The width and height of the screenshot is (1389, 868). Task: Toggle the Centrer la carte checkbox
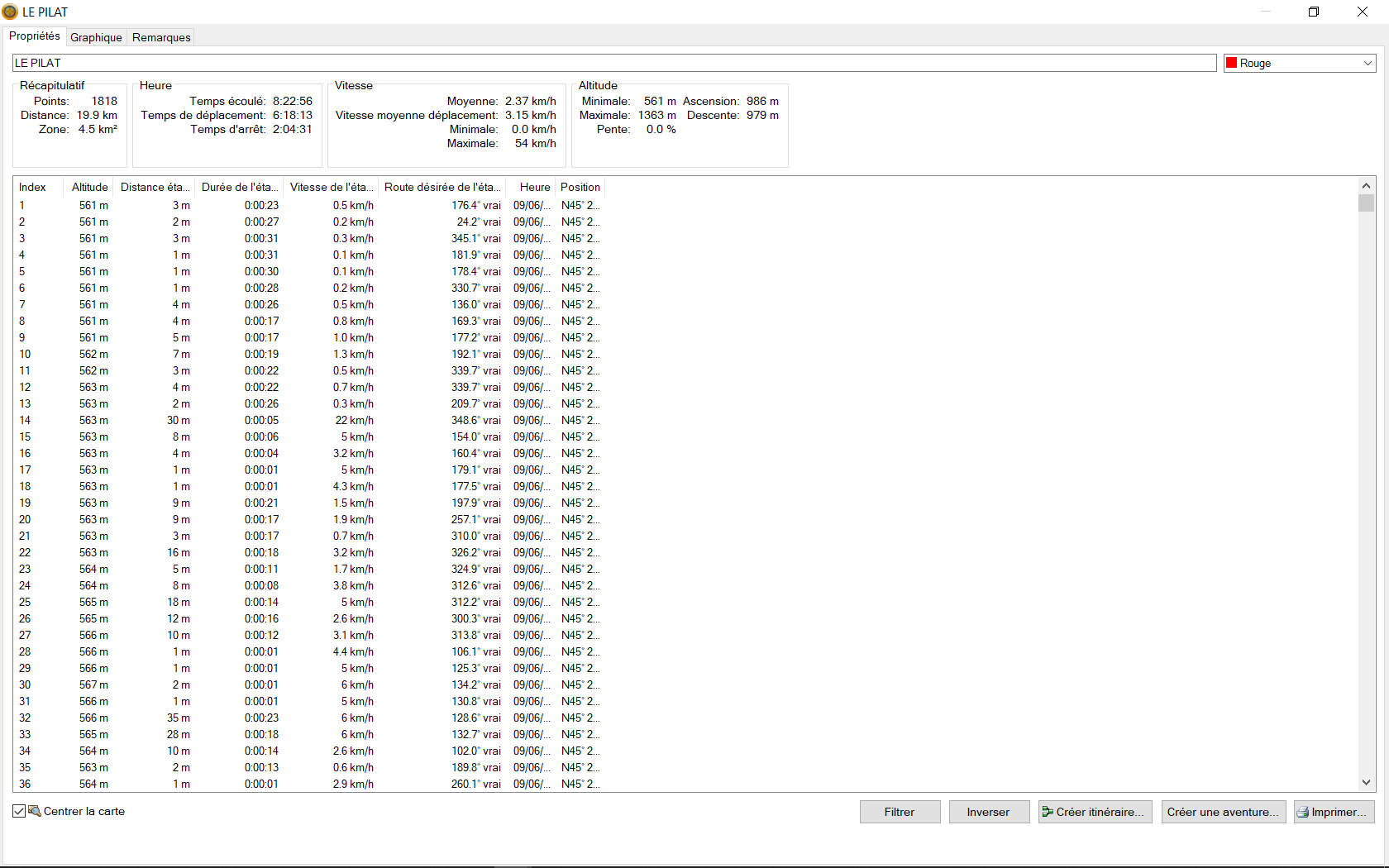19,811
